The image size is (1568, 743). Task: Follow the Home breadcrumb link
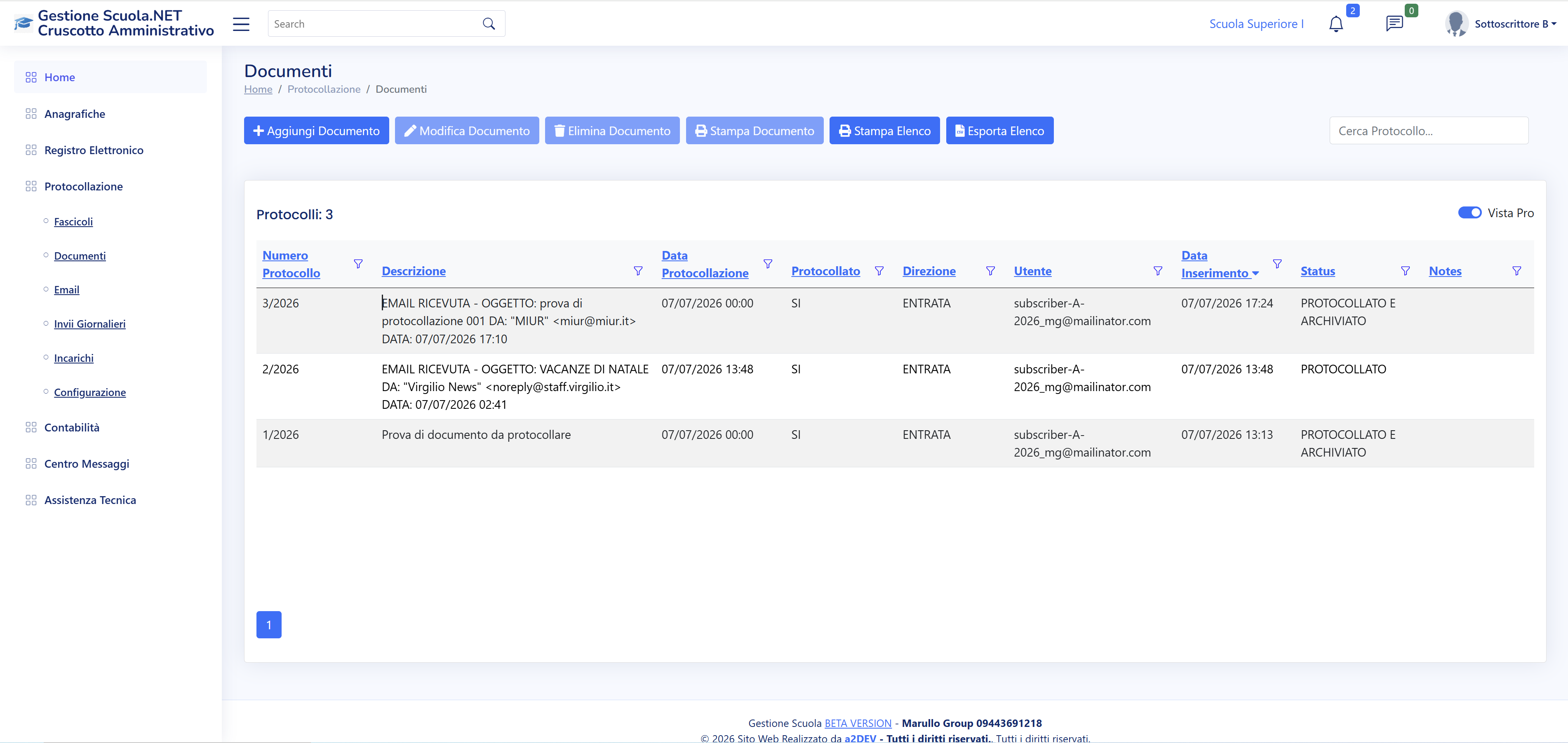[258, 89]
